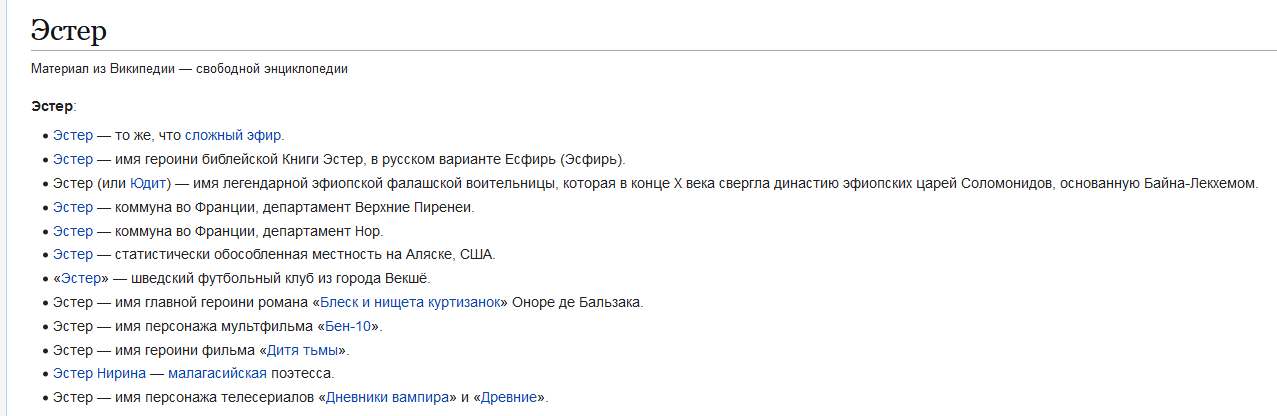Click the page heading Эстер
The height and width of the screenshot is (416, 1277).
point(68,30)
